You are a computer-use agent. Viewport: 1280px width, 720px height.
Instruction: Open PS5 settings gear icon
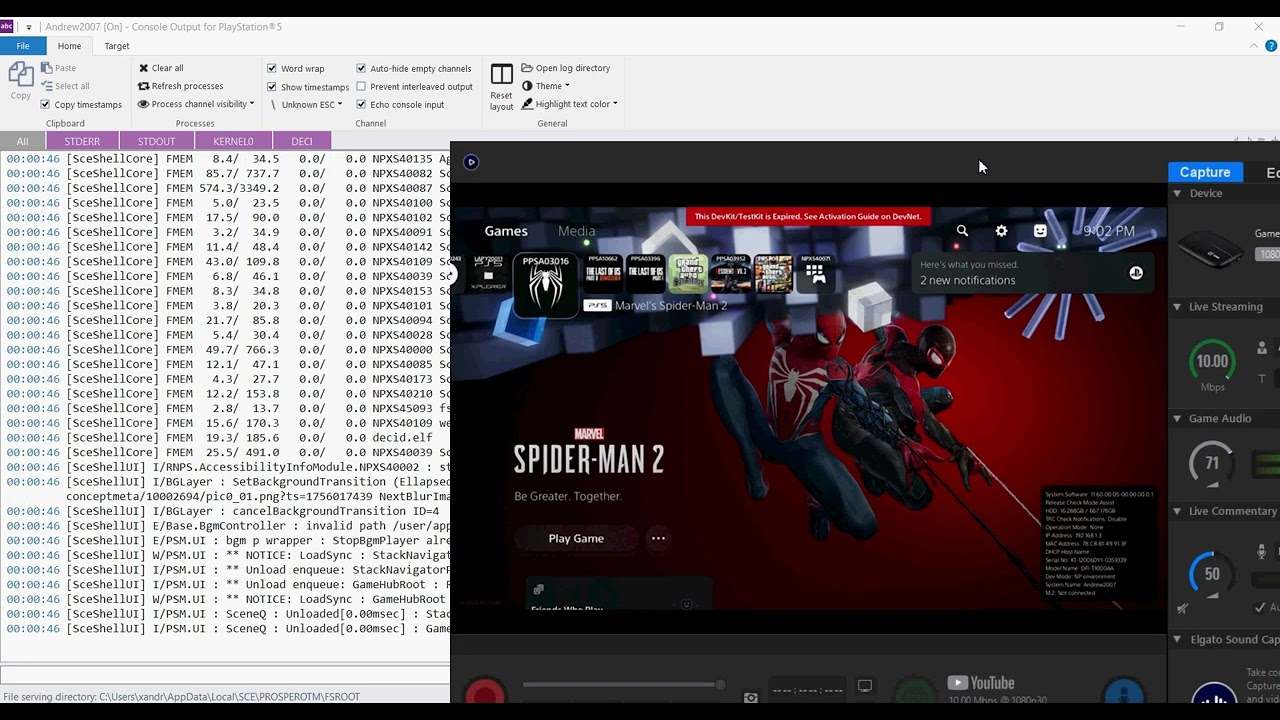(1001, 231)
